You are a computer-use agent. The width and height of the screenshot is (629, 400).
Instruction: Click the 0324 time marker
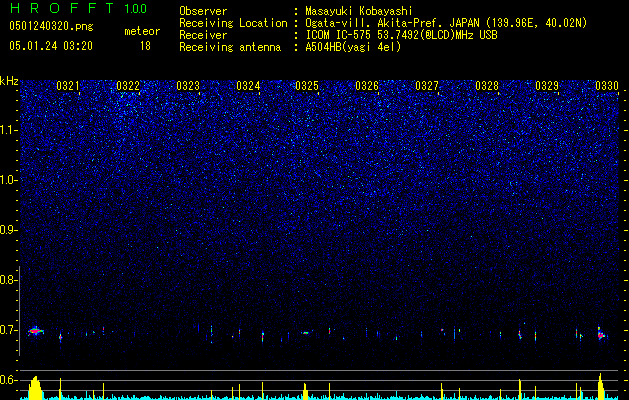(x=248, y=86)
